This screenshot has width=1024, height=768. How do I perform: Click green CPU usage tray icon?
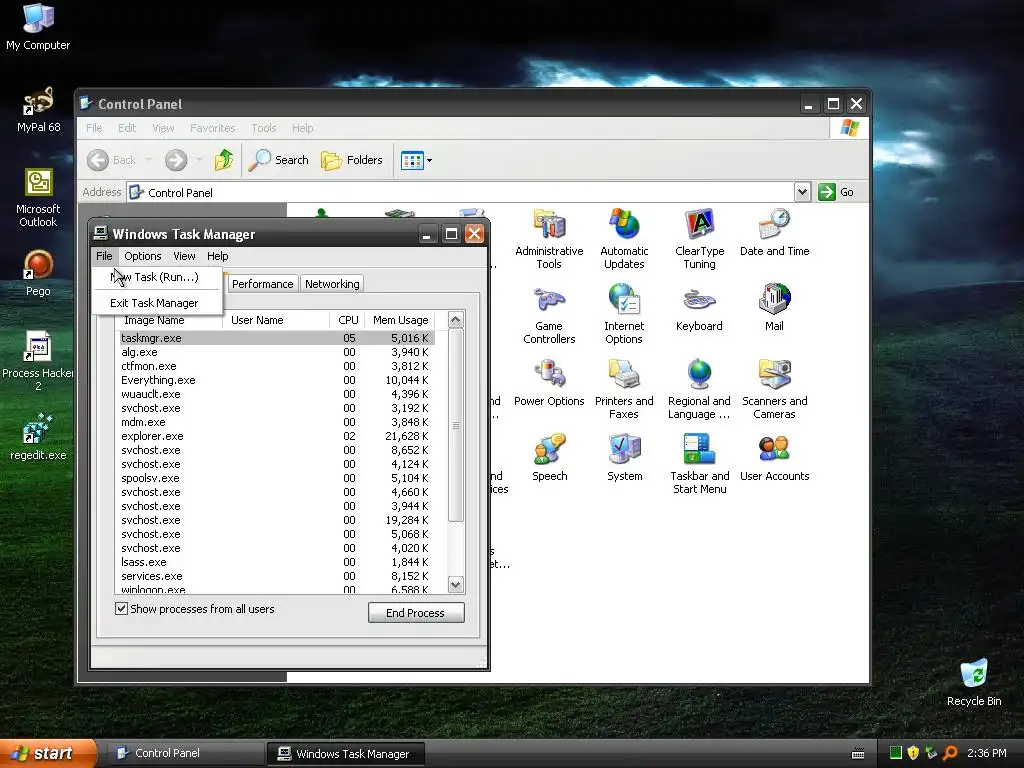(x=896, y=753)
